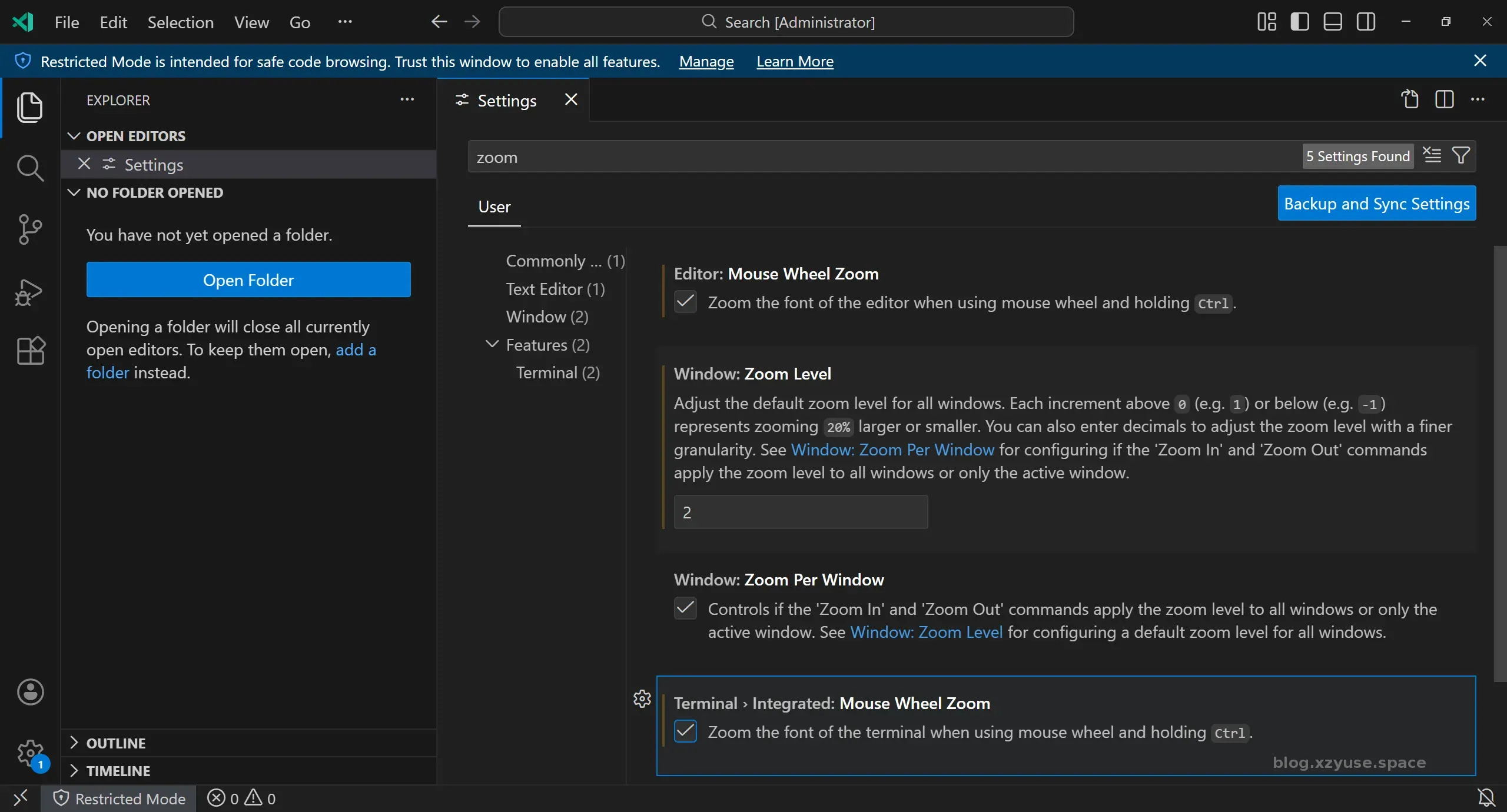Click the Zoom Level value input field
The width and height of the screenshot is (1507, 812).
[x=800, y=512]
